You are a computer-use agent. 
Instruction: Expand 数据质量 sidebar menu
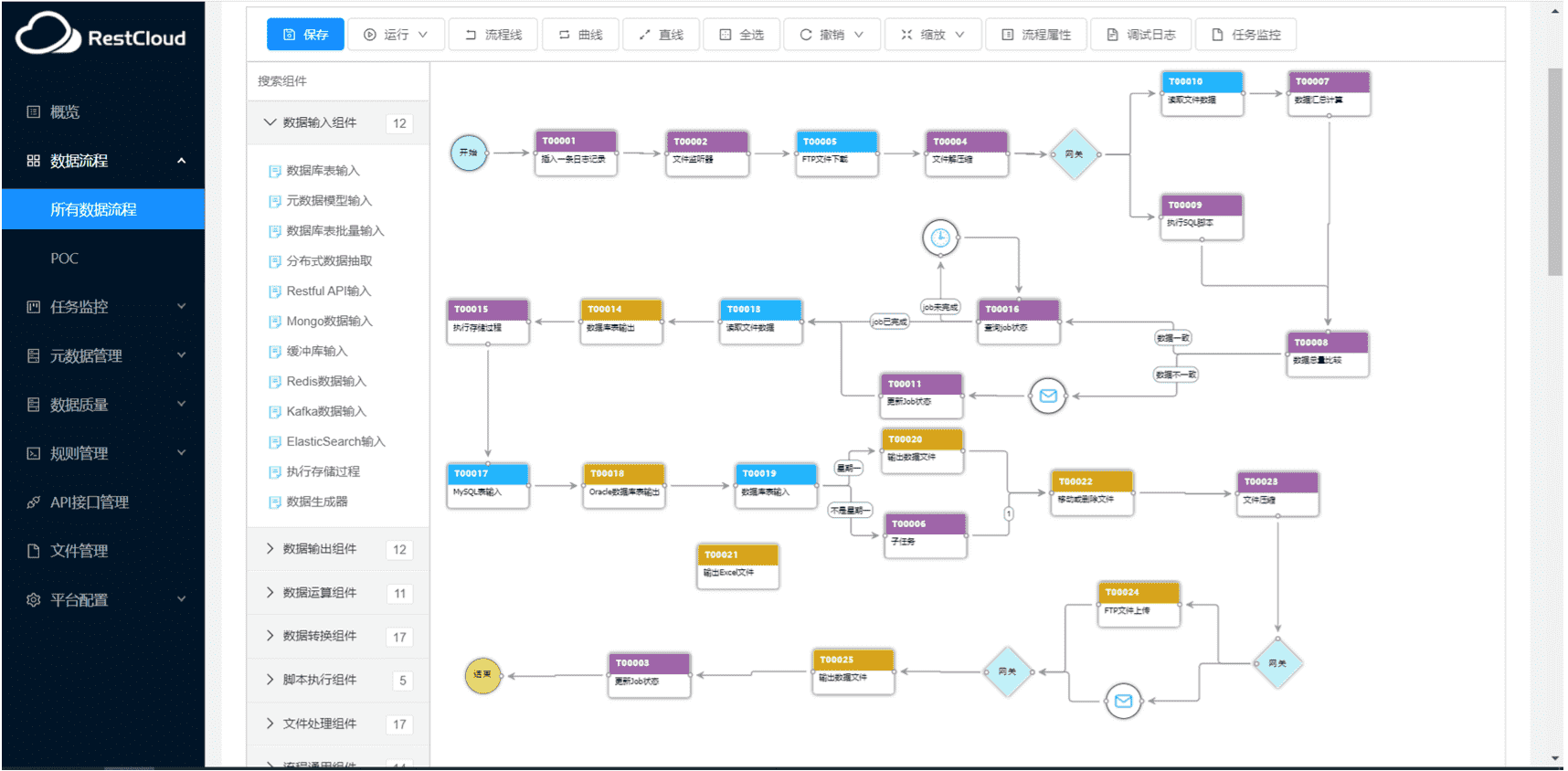pos(103,405)
